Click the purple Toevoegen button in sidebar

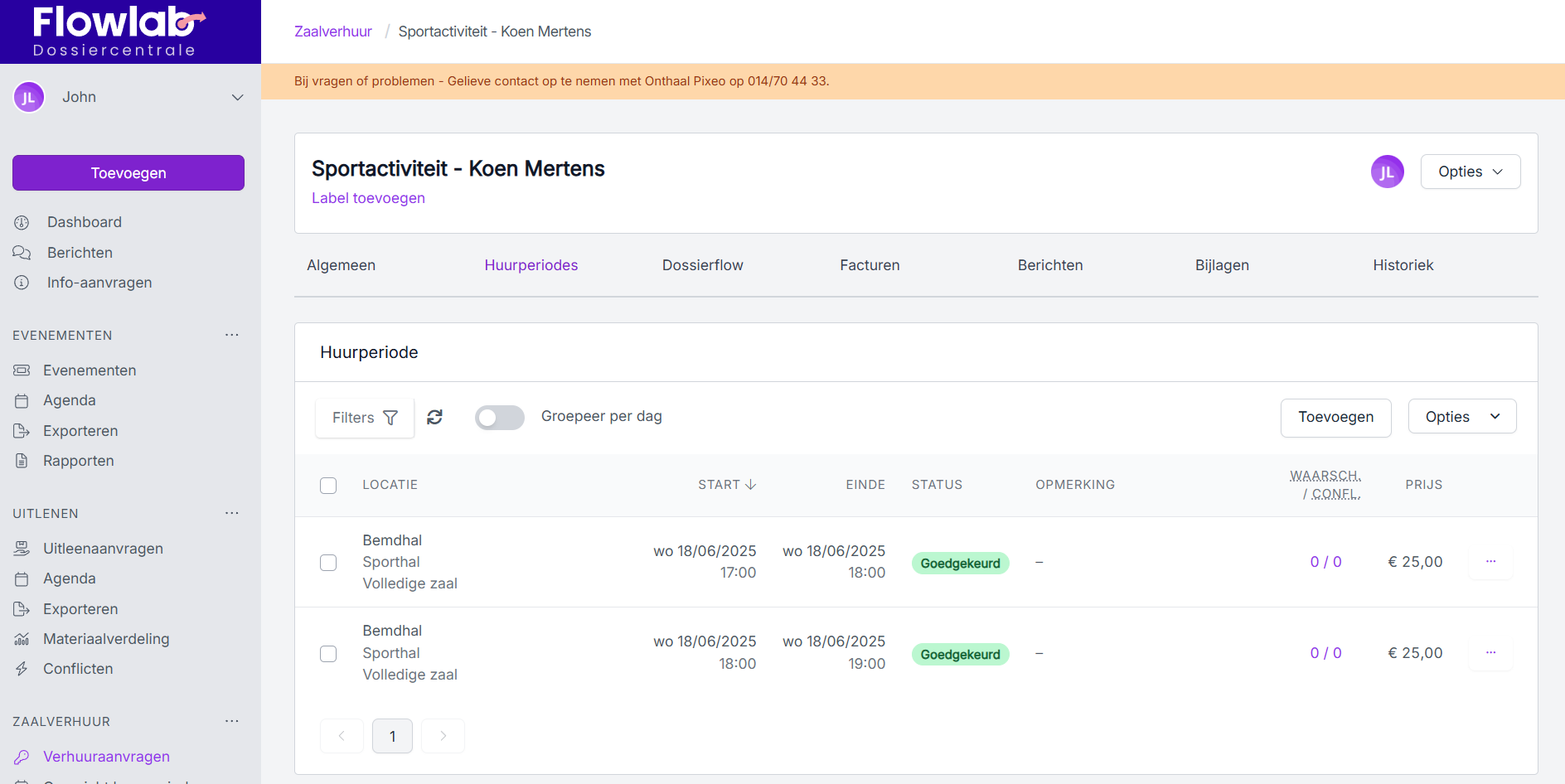(x=128, y=173)
